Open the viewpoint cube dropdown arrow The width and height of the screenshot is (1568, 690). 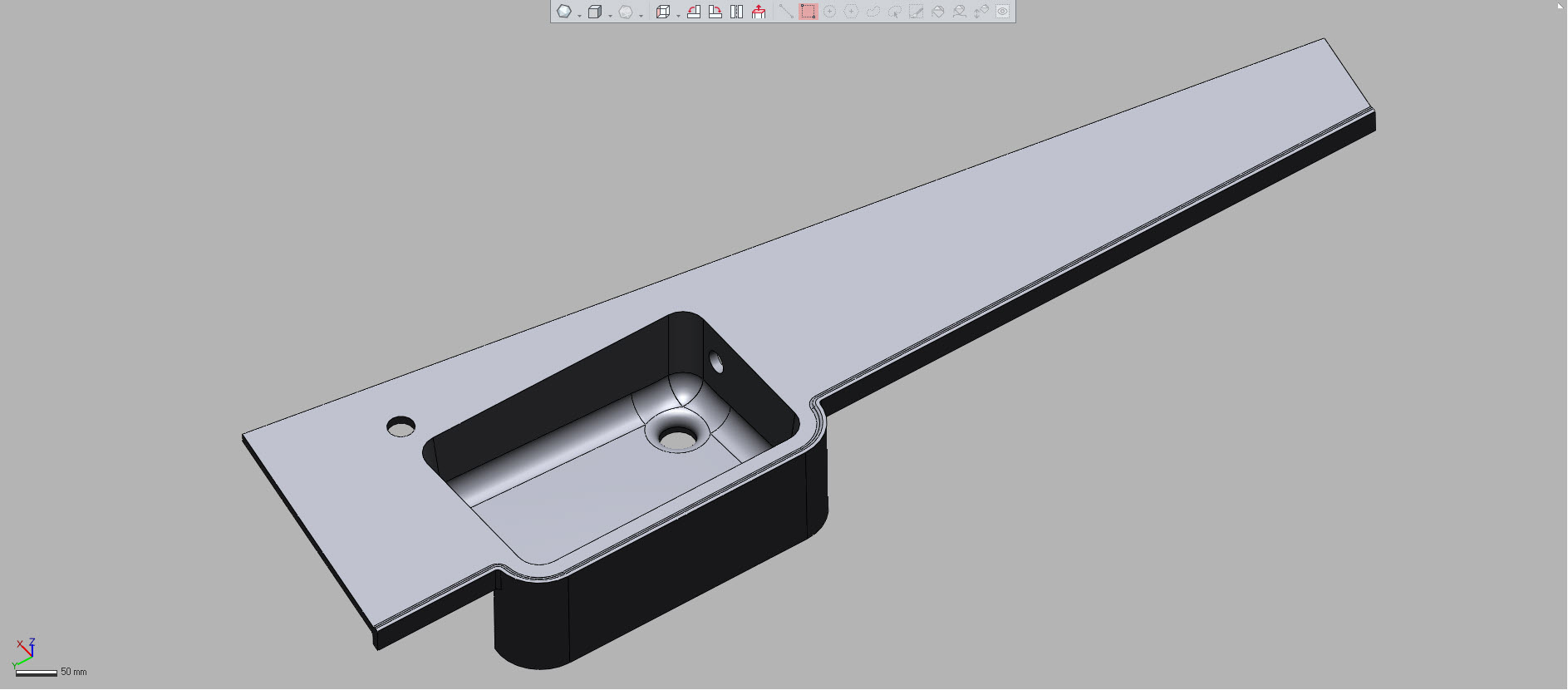[678, 16]
